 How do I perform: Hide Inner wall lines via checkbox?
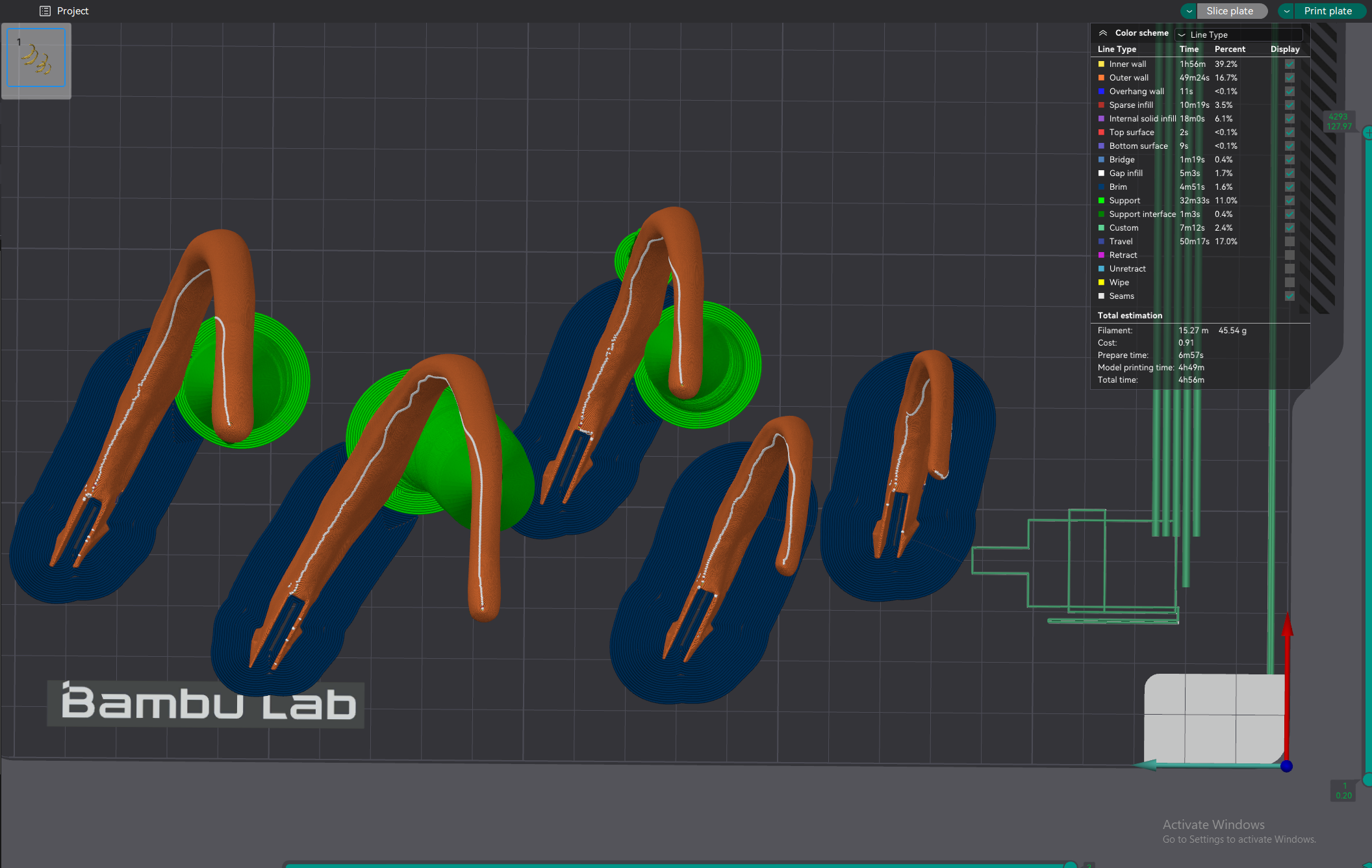click(1289, 64)
